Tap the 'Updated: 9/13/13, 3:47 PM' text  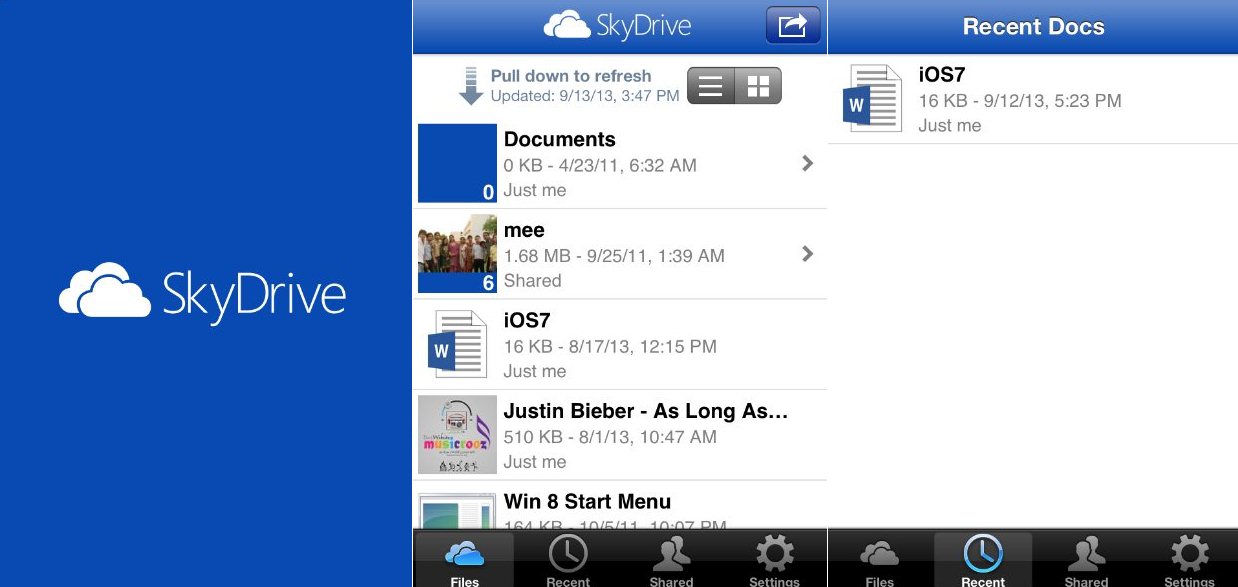pos(585,96)
